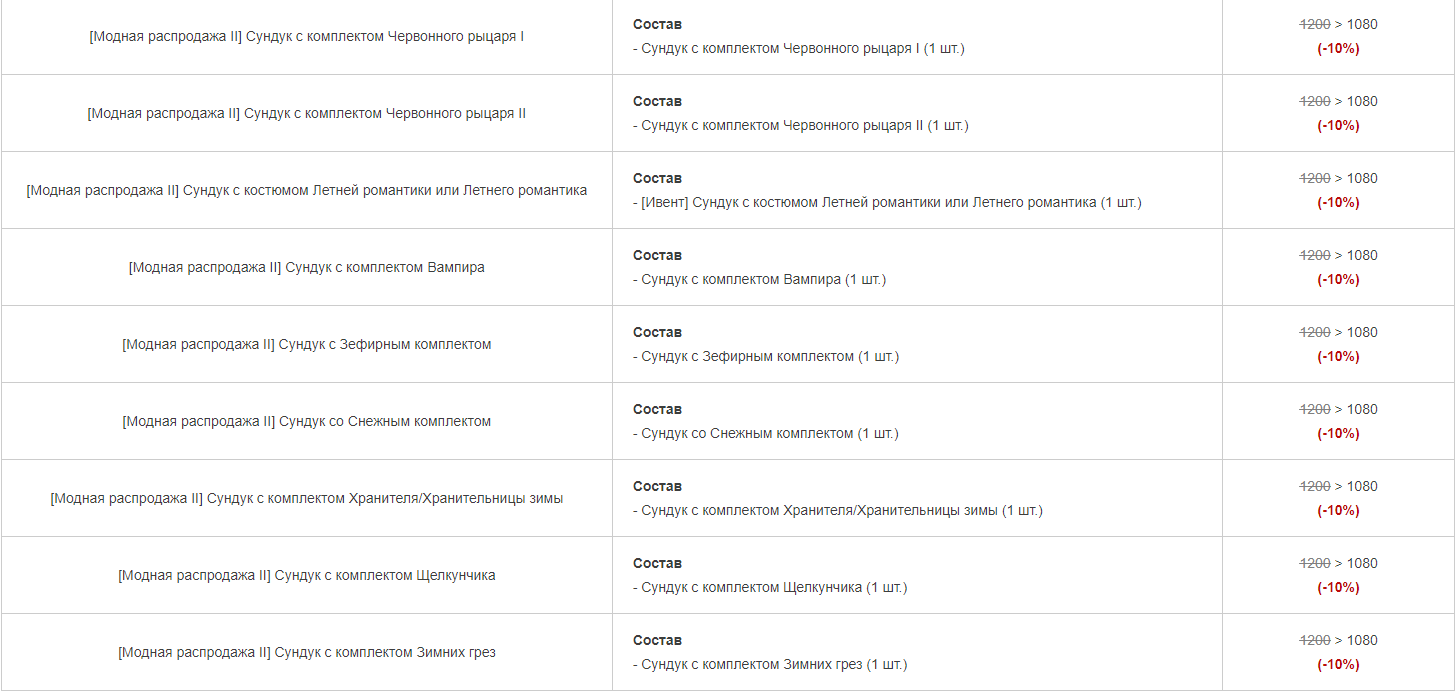The width and height of the screenshot is (1456, 692).
Task: Click the [Ивент] Летней романтики contents line
Action: tap(887, 202)
